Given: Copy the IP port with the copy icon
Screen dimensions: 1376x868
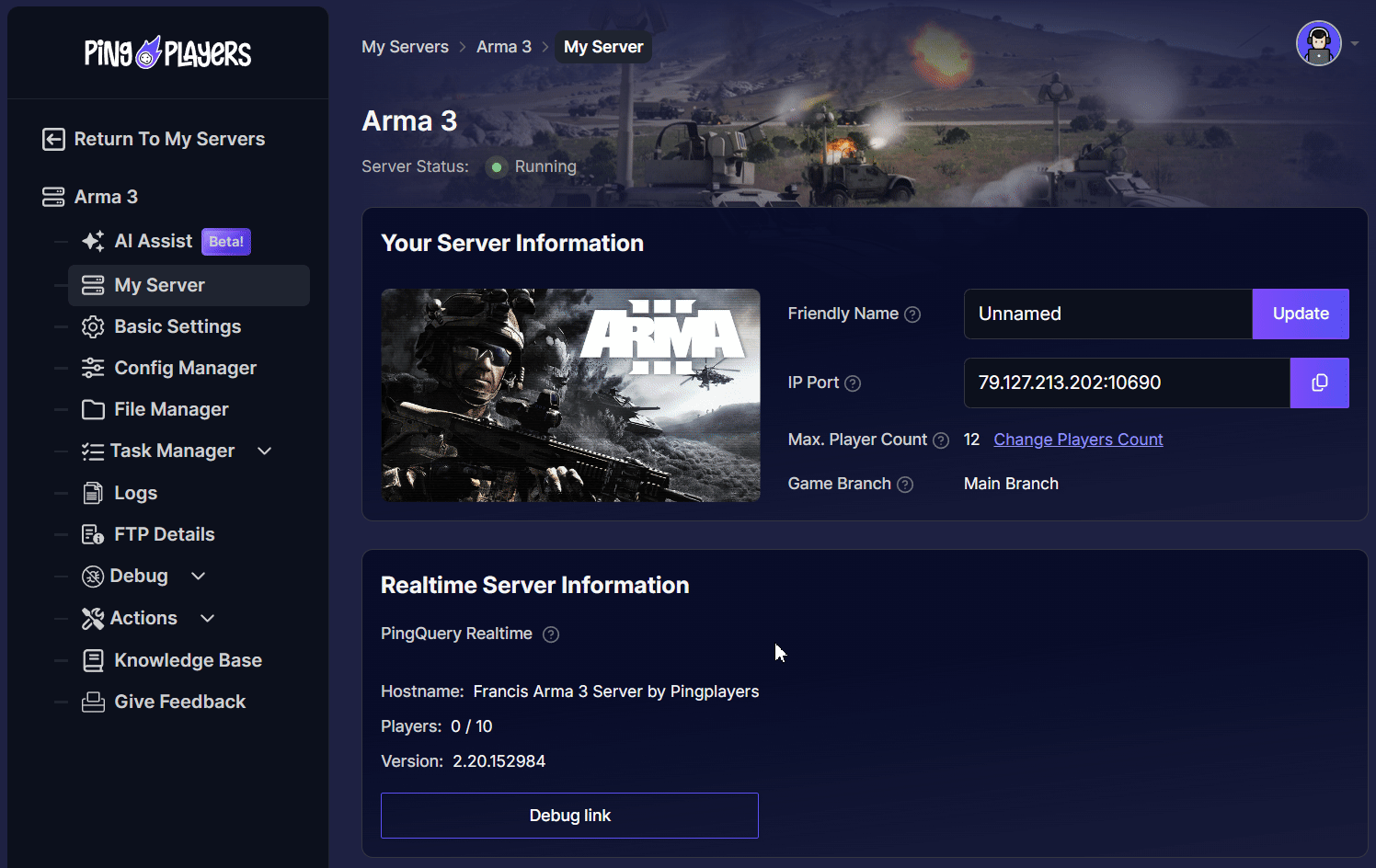Looking at the screenshot, I should (1319, 383).
